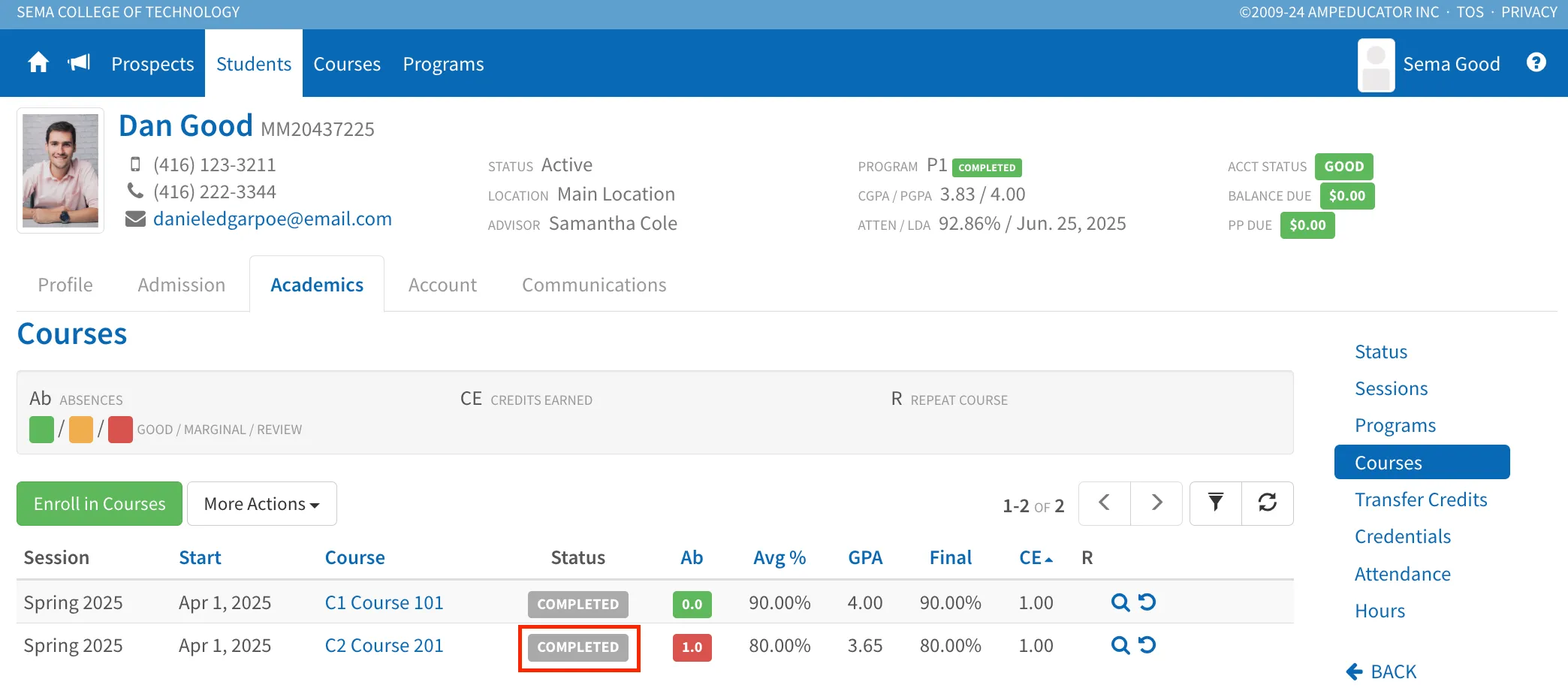Go to the home icon
1568x688 pixels.
(x=38, y=63)
